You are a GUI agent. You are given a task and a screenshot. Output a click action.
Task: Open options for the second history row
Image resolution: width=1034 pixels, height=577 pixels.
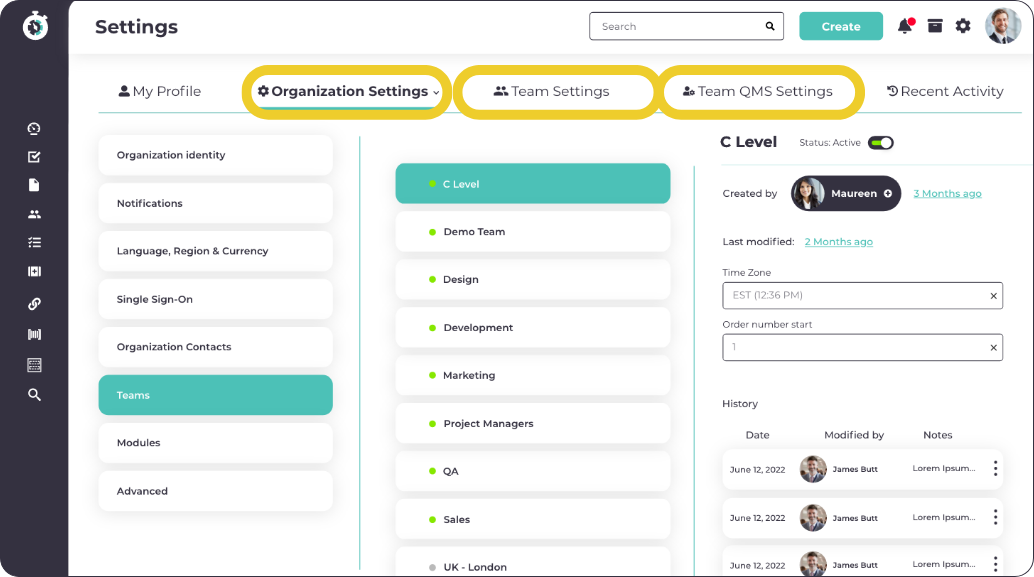[995, 517]
